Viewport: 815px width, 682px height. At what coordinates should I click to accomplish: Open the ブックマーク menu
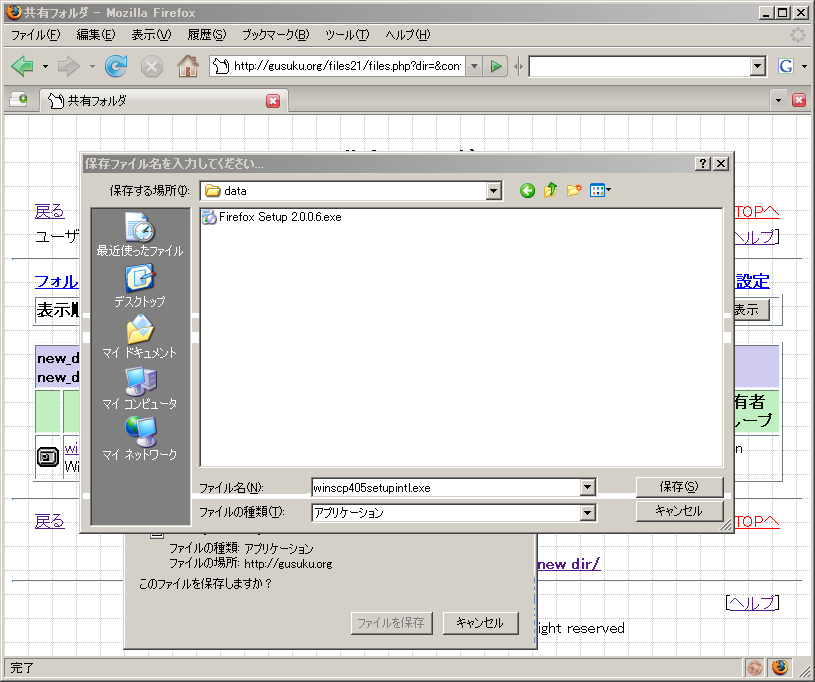[275, 34]
